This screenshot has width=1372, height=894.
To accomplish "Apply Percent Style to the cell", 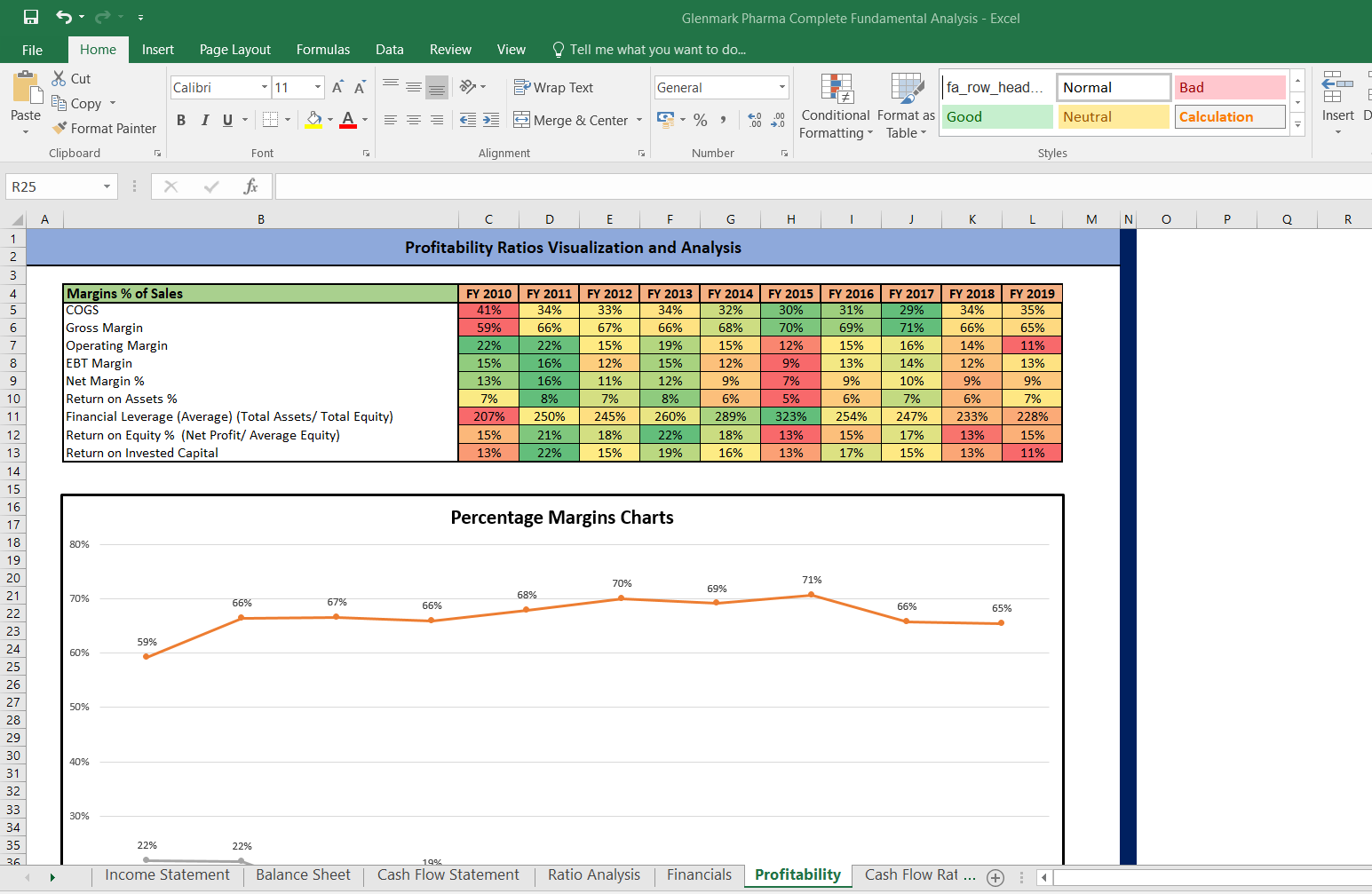I will (701, 119).
